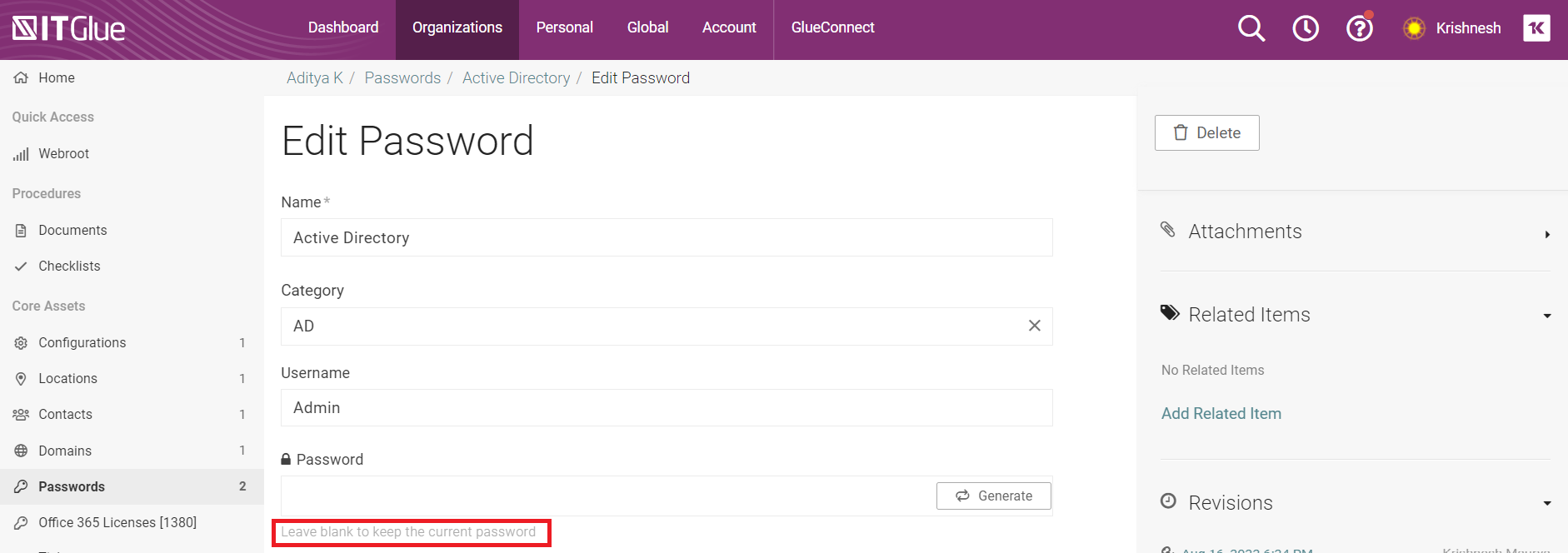The height and width of the screenshot is (553, 1568).
Task: Open the Dashboard tab
Action: [x=343, y=27]
